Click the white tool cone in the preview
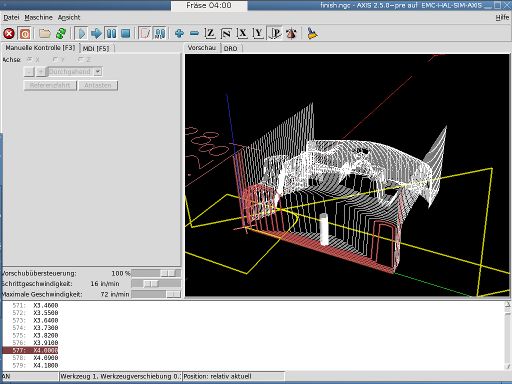Viewport: 512px width, 384px height. (324, 229)
